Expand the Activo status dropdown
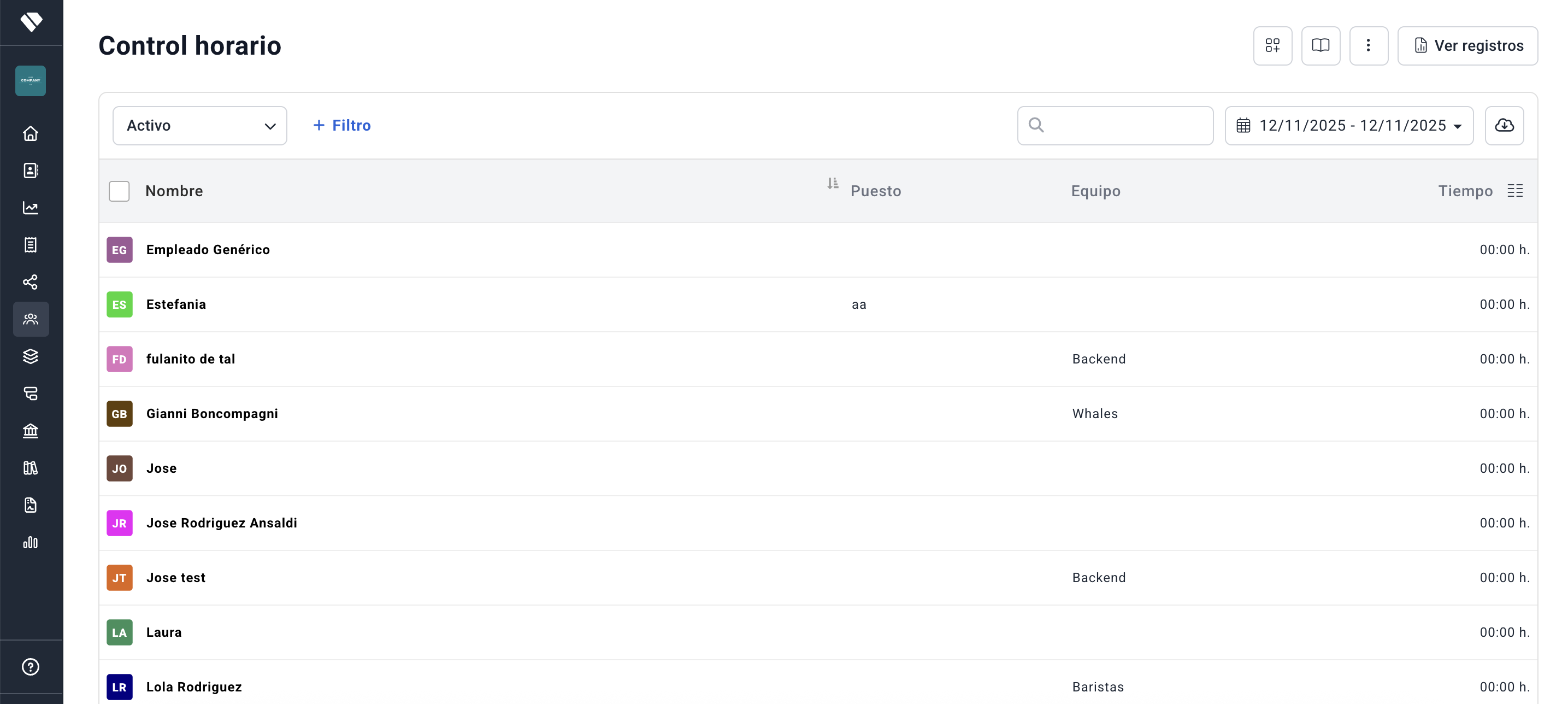Screen dimensions: 1568x704 click(x=199, y=126)
